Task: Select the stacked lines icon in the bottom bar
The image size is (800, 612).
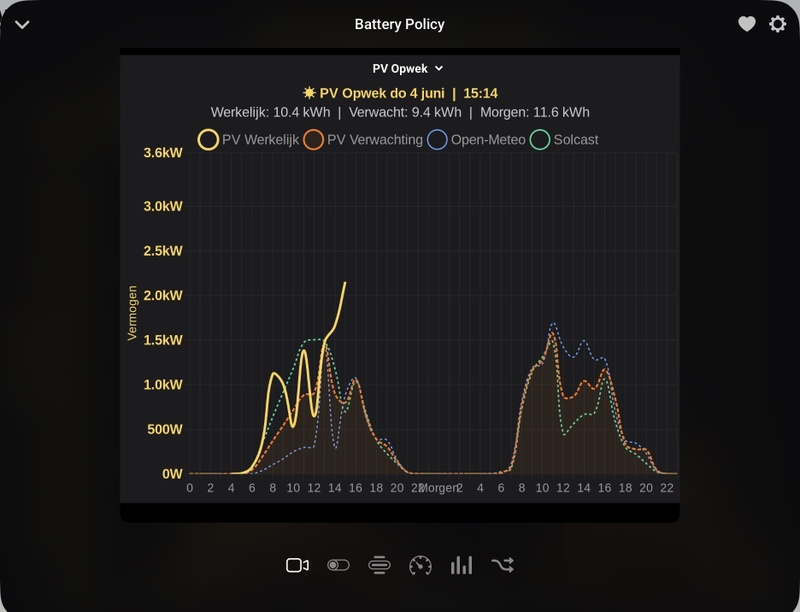Action: tap(379, 565)
